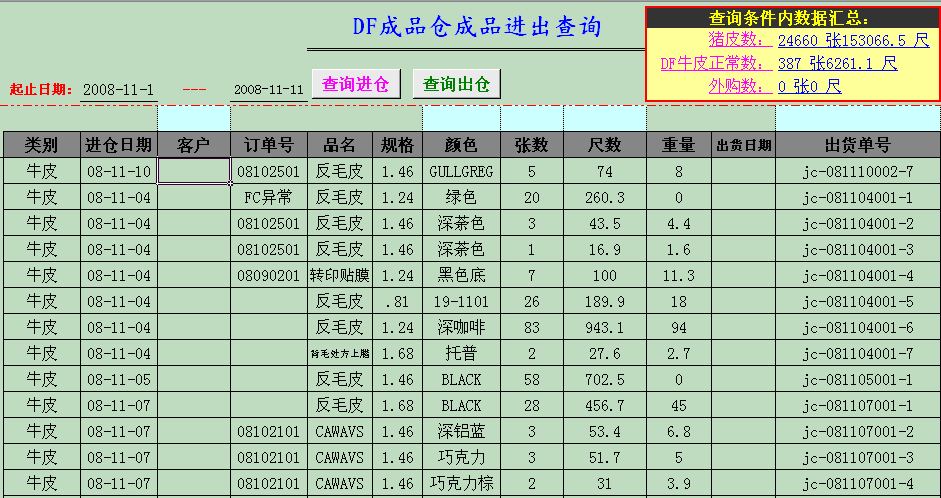This screenshot has height=498, width=941.
Task: Select the start date field 2008-11-1
Action: (x=118, y=90)
